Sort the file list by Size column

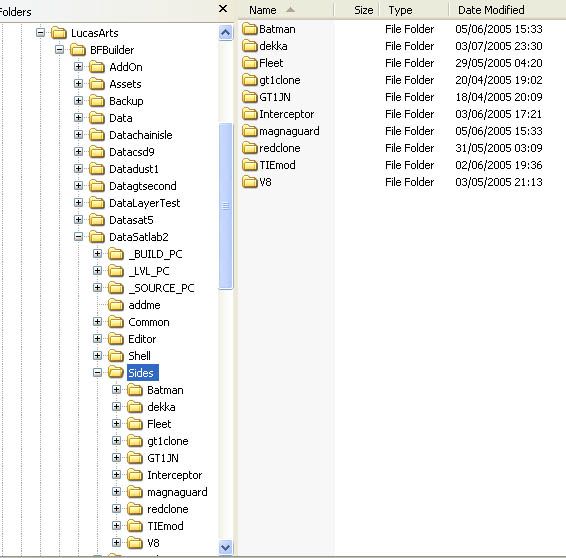tap(356, 10)
